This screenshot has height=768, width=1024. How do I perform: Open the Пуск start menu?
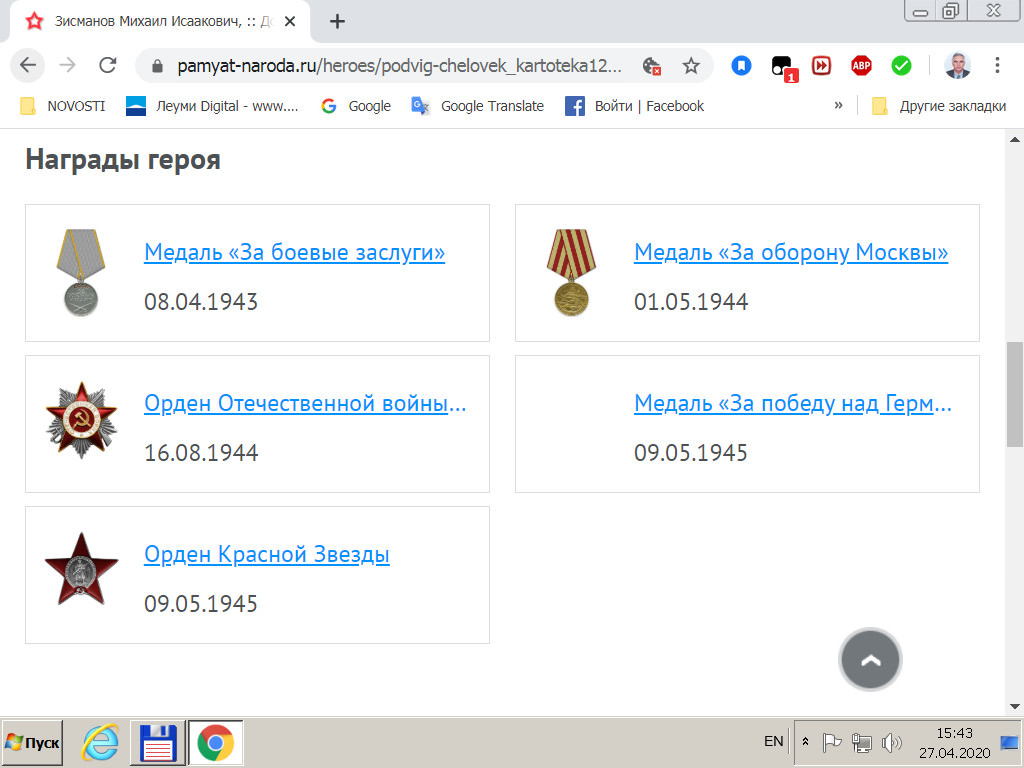point(33,743)
